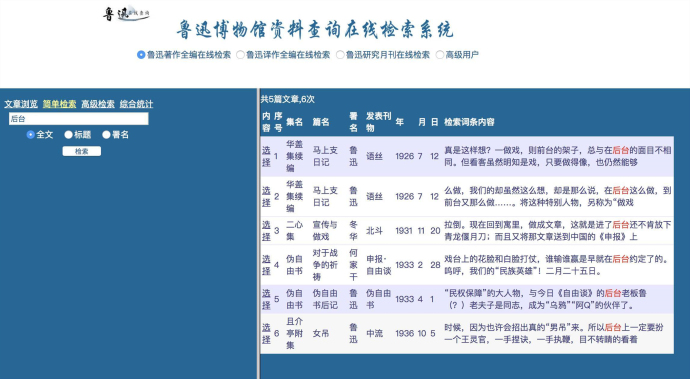Viewport: 690px width, 379px height.
Task: Click the 检索词条内容 column header
Action: [469, 122]
